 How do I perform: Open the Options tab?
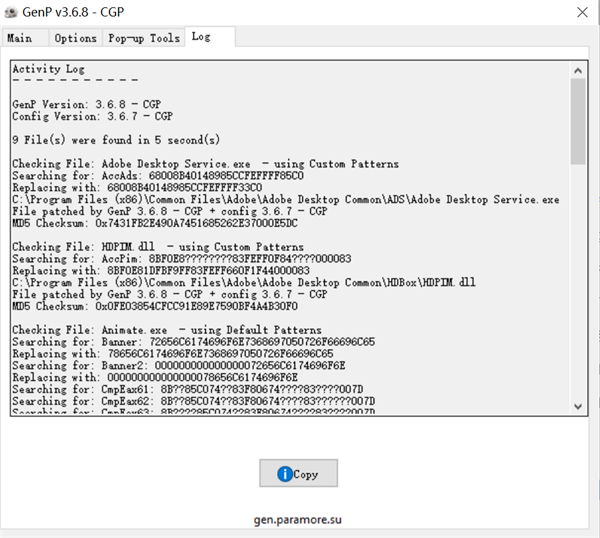75,38
